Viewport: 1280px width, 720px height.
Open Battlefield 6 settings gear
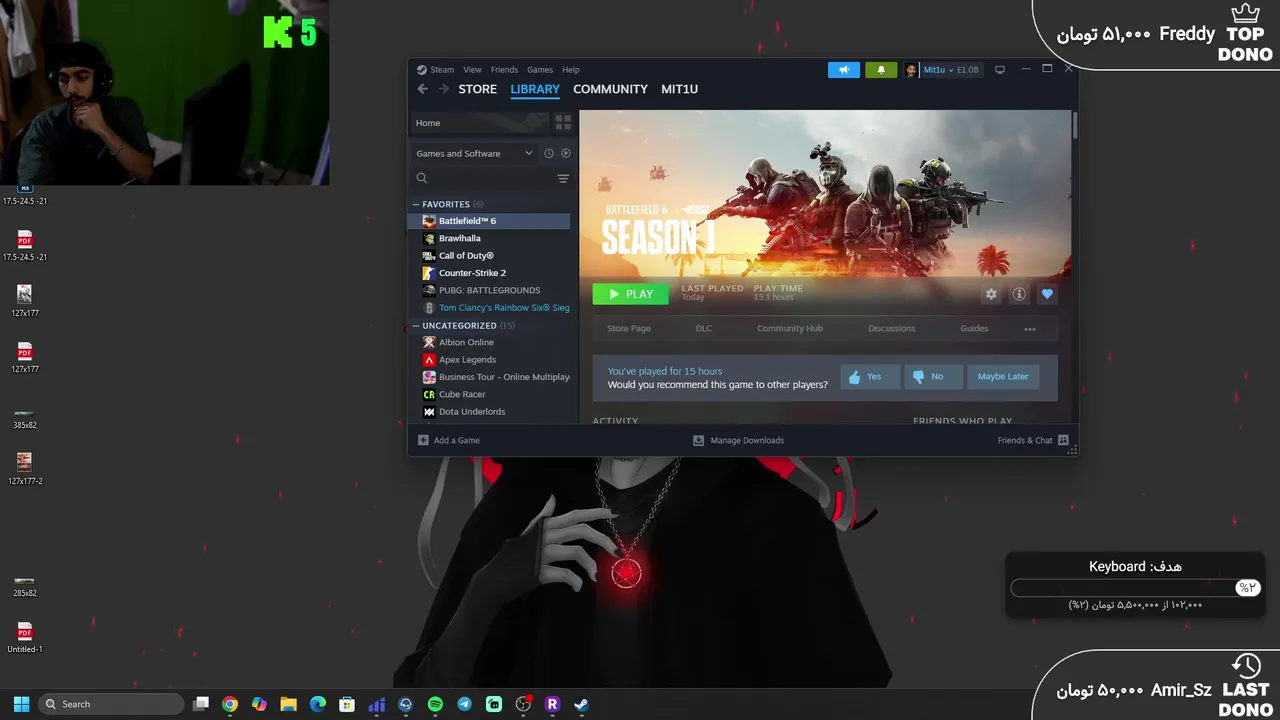tap(991, 294)
